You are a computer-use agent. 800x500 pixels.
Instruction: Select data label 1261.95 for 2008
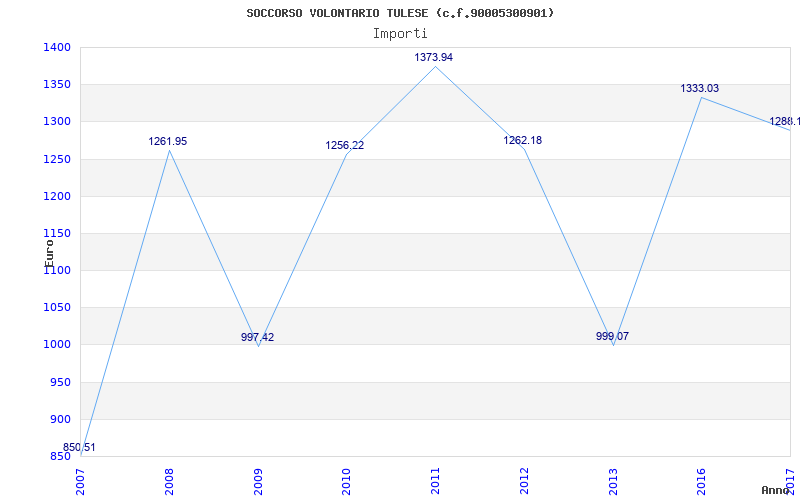tap(168, 141)
